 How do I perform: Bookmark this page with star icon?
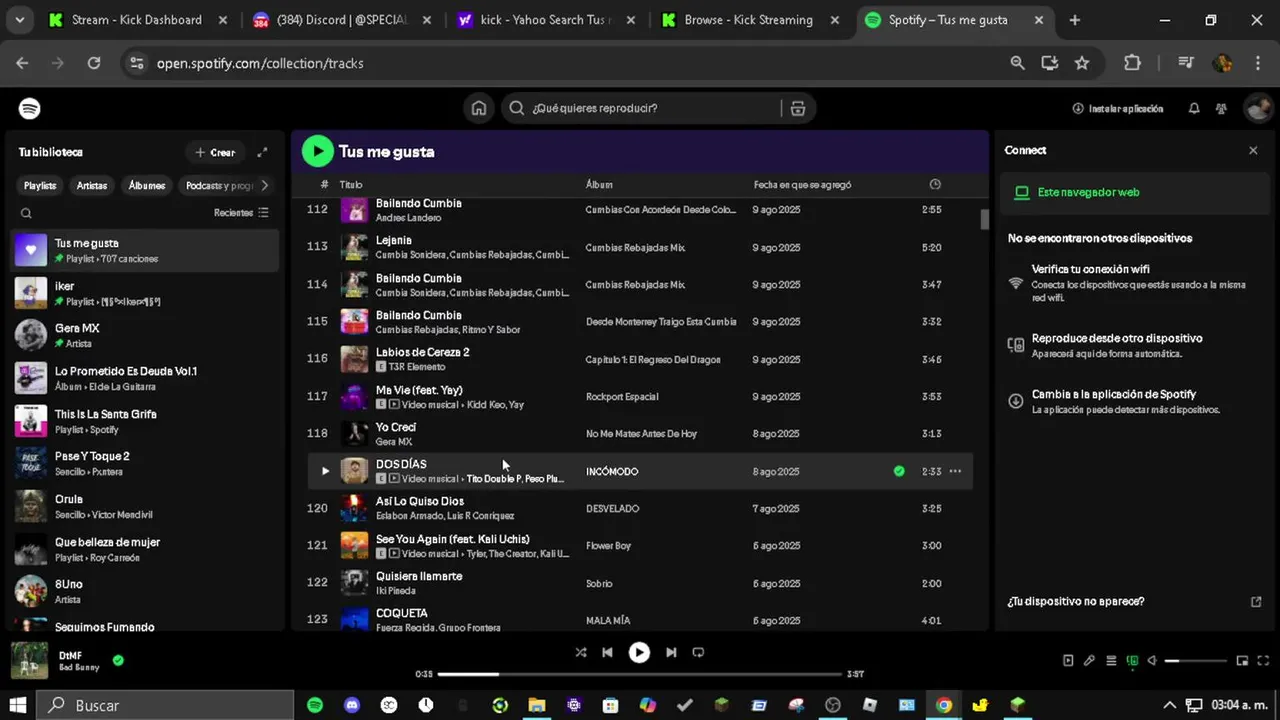coord(1082,63)
